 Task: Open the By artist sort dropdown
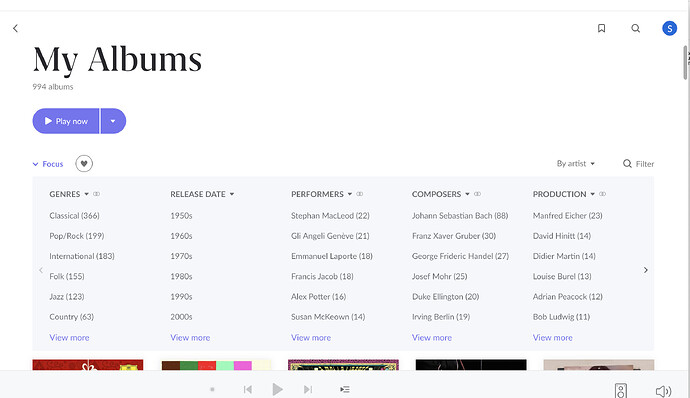pos(576,164)
